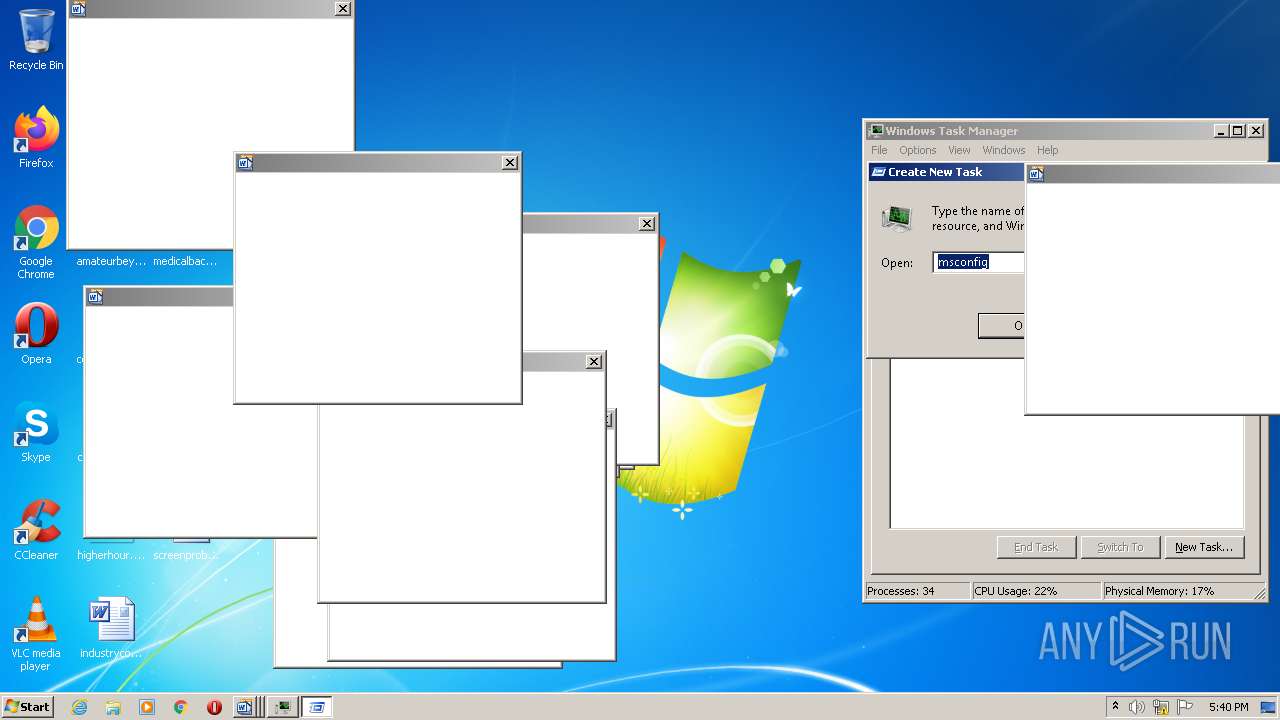The image size is (1280, 720).
Task: Click the Task Manager title bar icon
Action: coord(876,131)
